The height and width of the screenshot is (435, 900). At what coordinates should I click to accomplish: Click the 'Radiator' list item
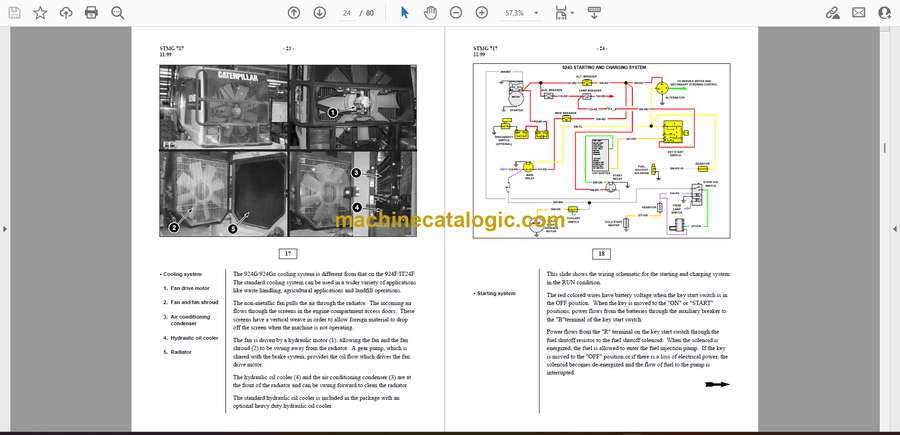180,352
